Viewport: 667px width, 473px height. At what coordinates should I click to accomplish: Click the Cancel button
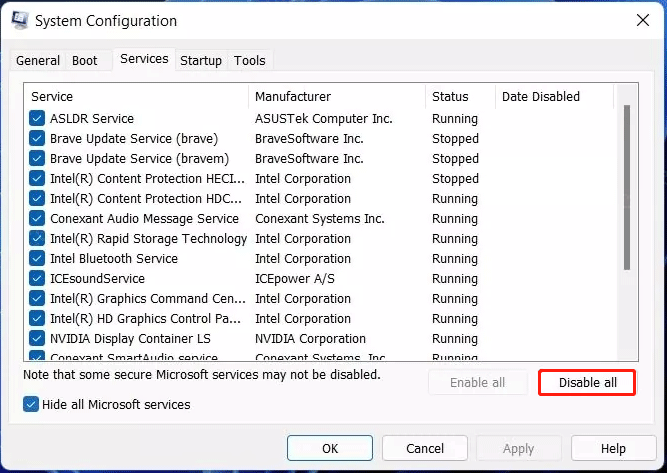click(425, 448)
